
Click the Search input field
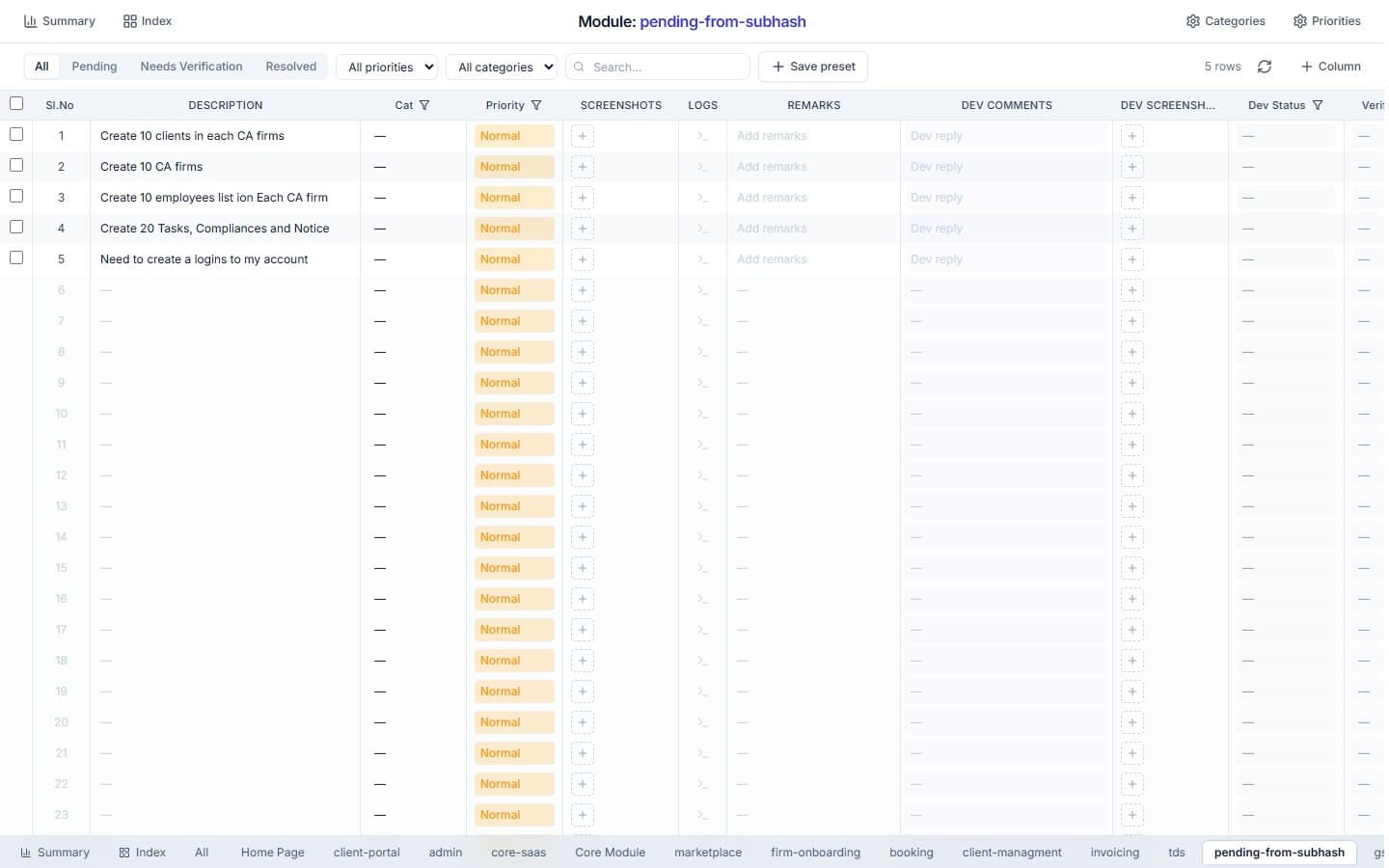click(x=658, y=67)
